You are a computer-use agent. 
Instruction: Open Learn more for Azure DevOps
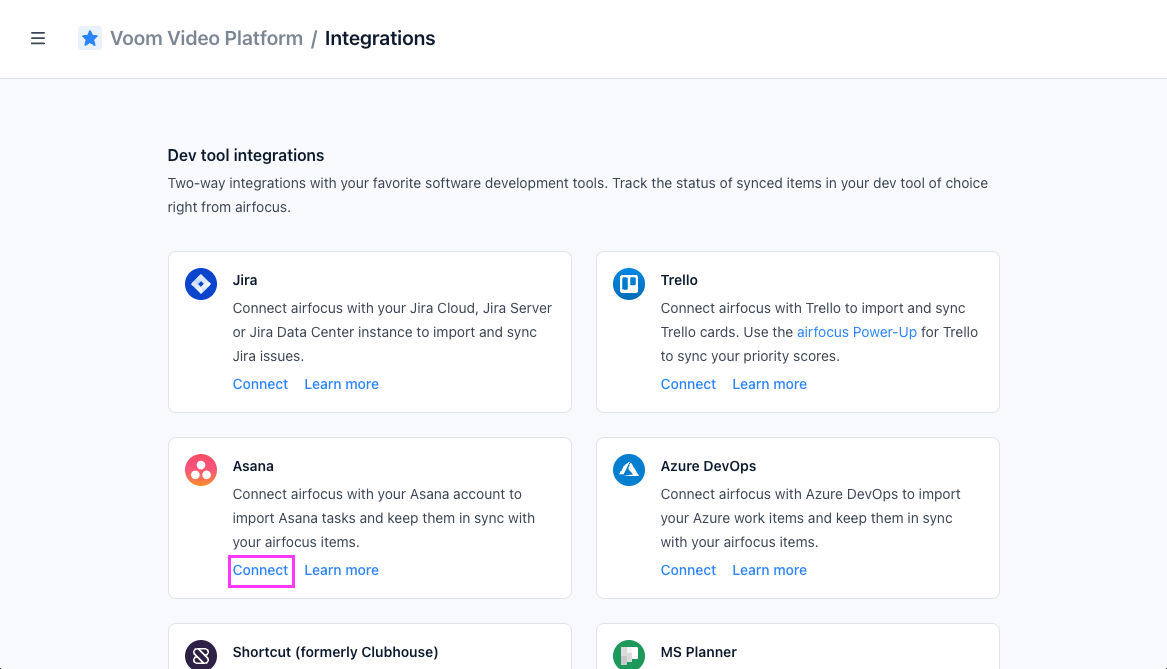click(x=770, y=570)
